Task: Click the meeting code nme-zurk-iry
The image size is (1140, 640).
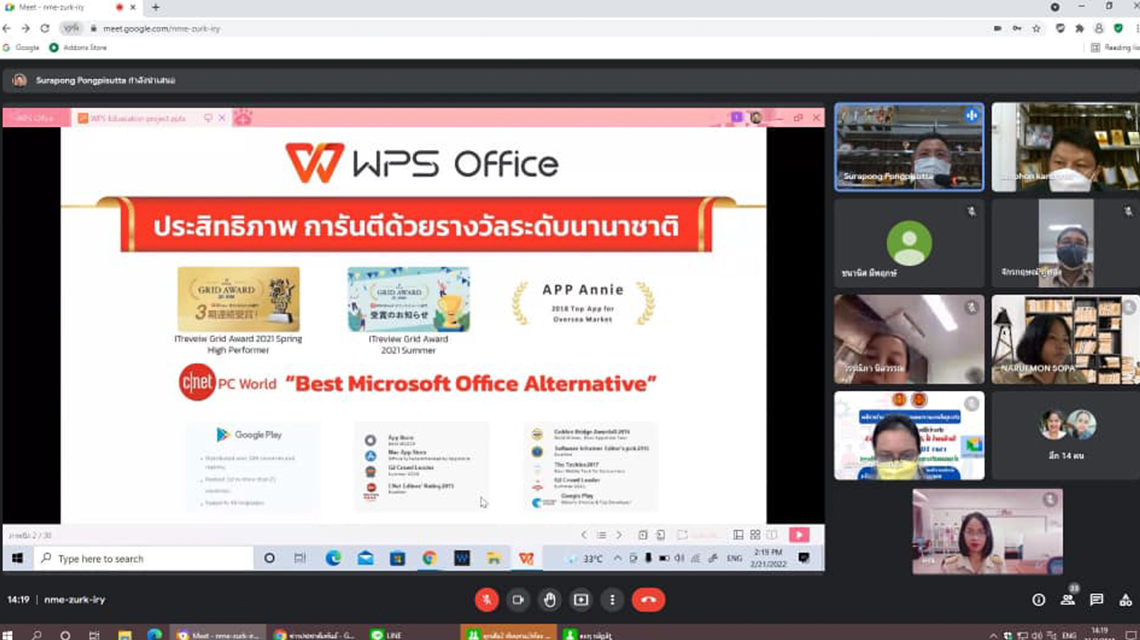Action: (x=75, y=600)
